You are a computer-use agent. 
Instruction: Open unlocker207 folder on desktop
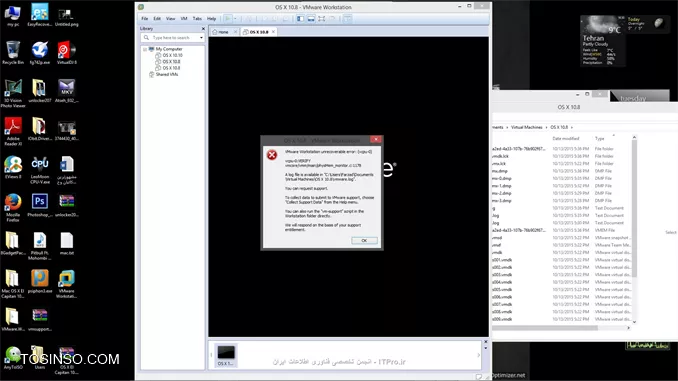tap(39, 91)
